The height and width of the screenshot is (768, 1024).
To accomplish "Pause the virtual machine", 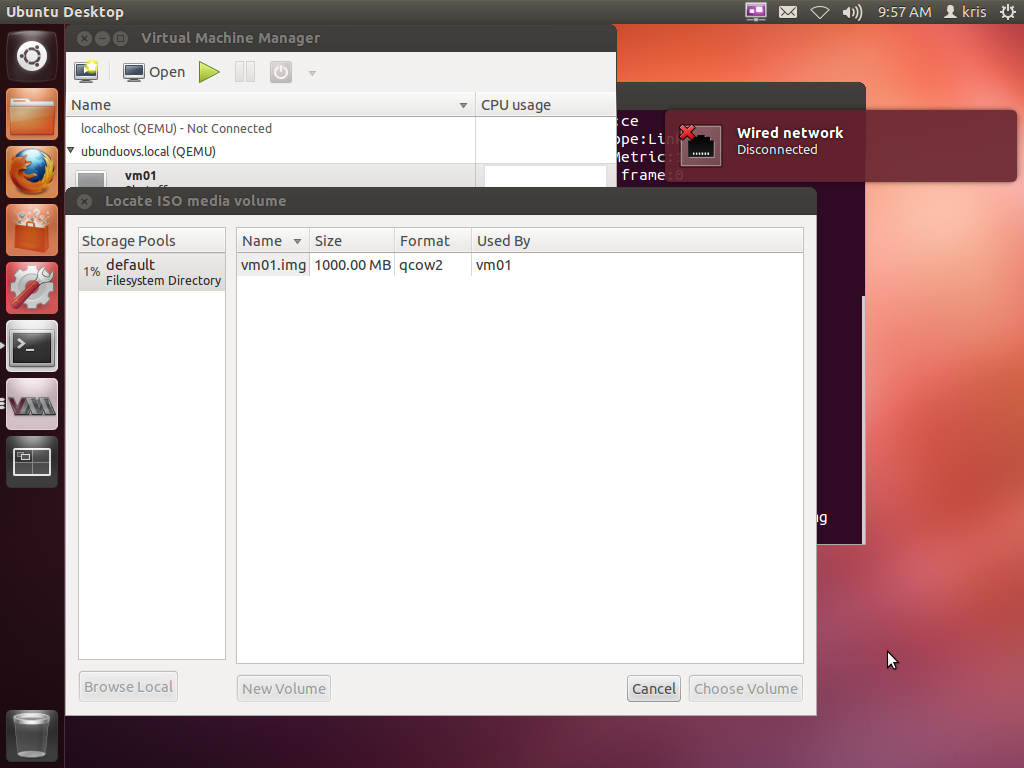I will coord(245,72).
